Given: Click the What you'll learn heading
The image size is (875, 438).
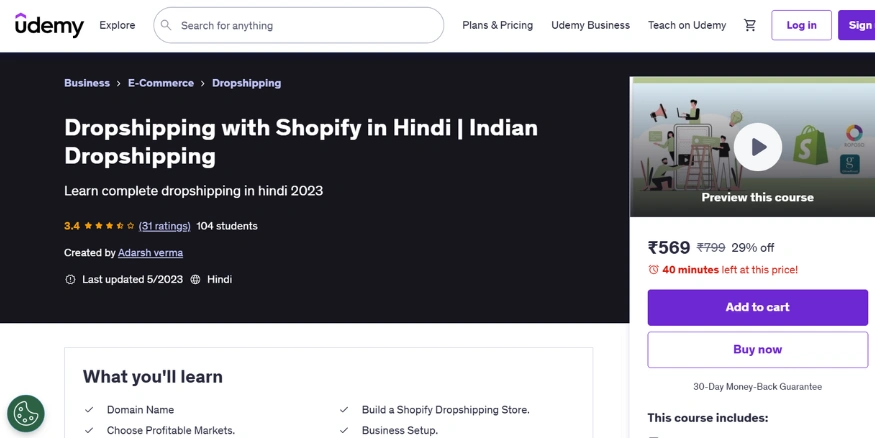Looking at the screenshot, I should coord(153,377).
